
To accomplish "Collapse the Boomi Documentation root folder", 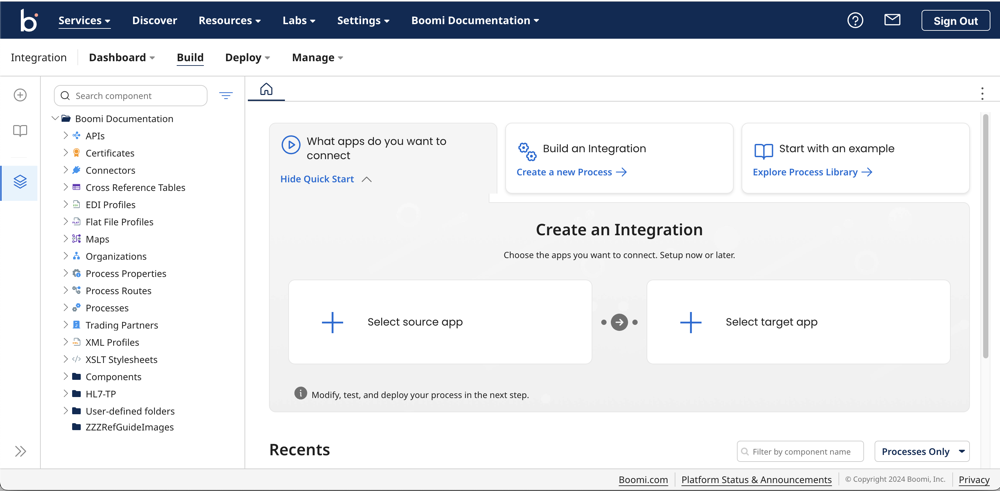I will pyautogui.click(x=55, y=119).
